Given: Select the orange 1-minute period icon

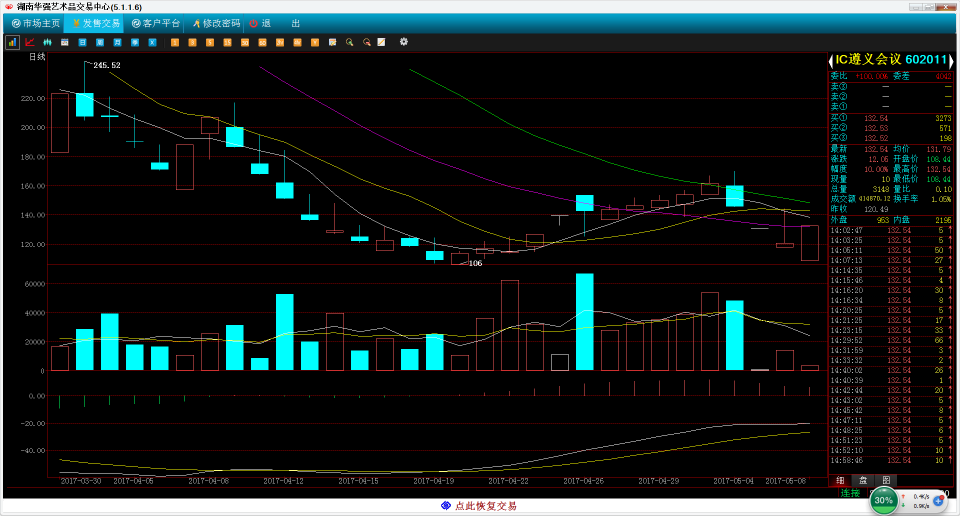Looking at the screenshot, I should (175, 42).
